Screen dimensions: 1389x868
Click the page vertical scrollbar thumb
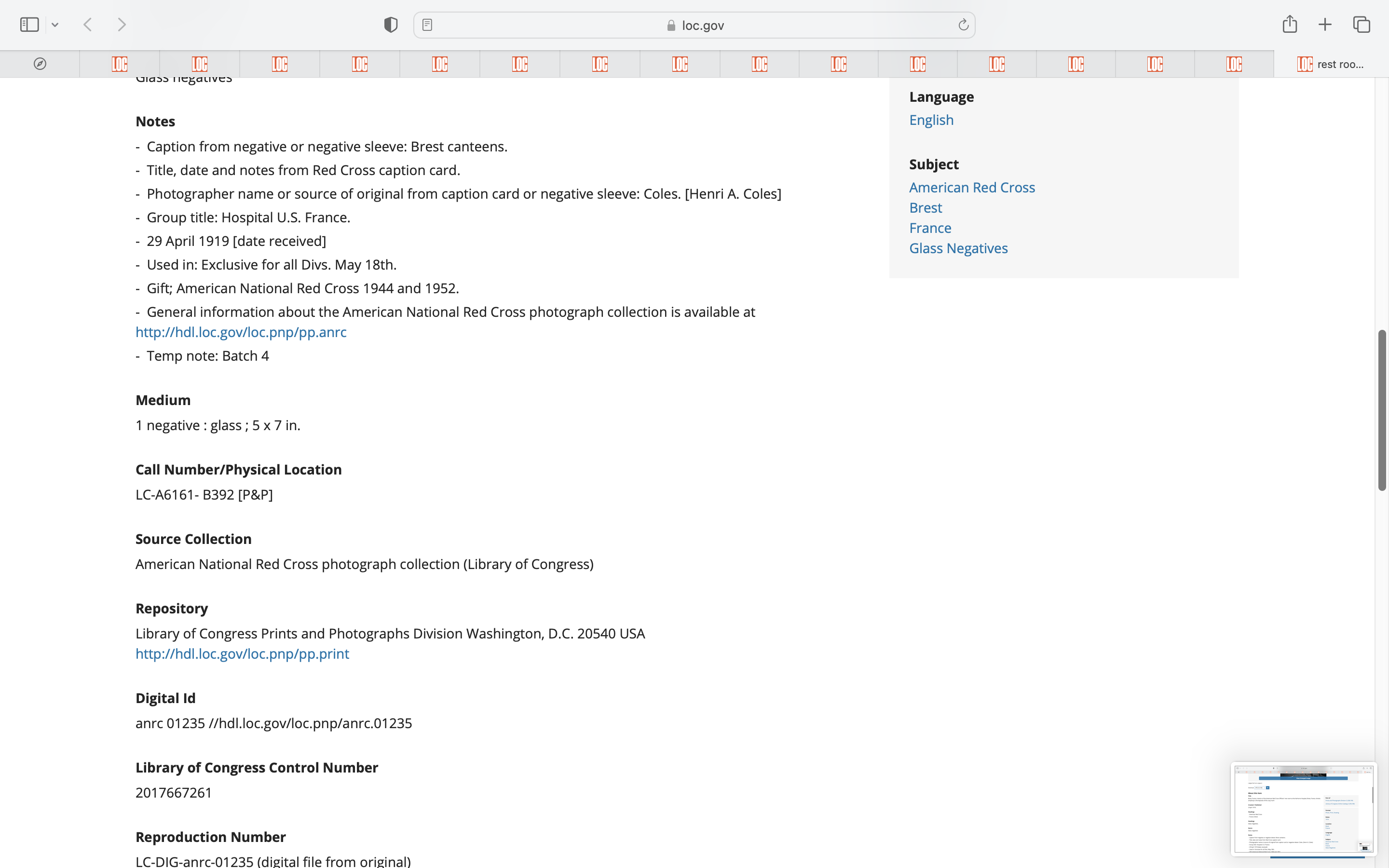click(x=1382, y=410)
